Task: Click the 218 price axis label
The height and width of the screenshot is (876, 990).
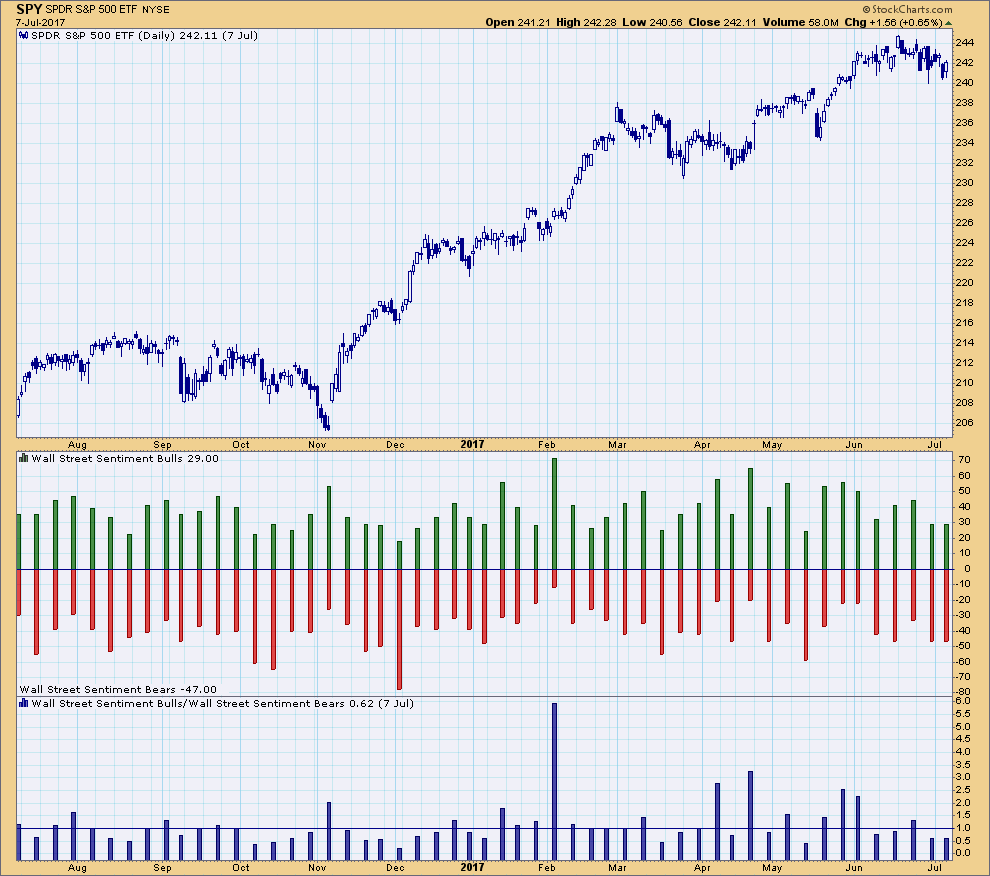Action: click(964, 303)
